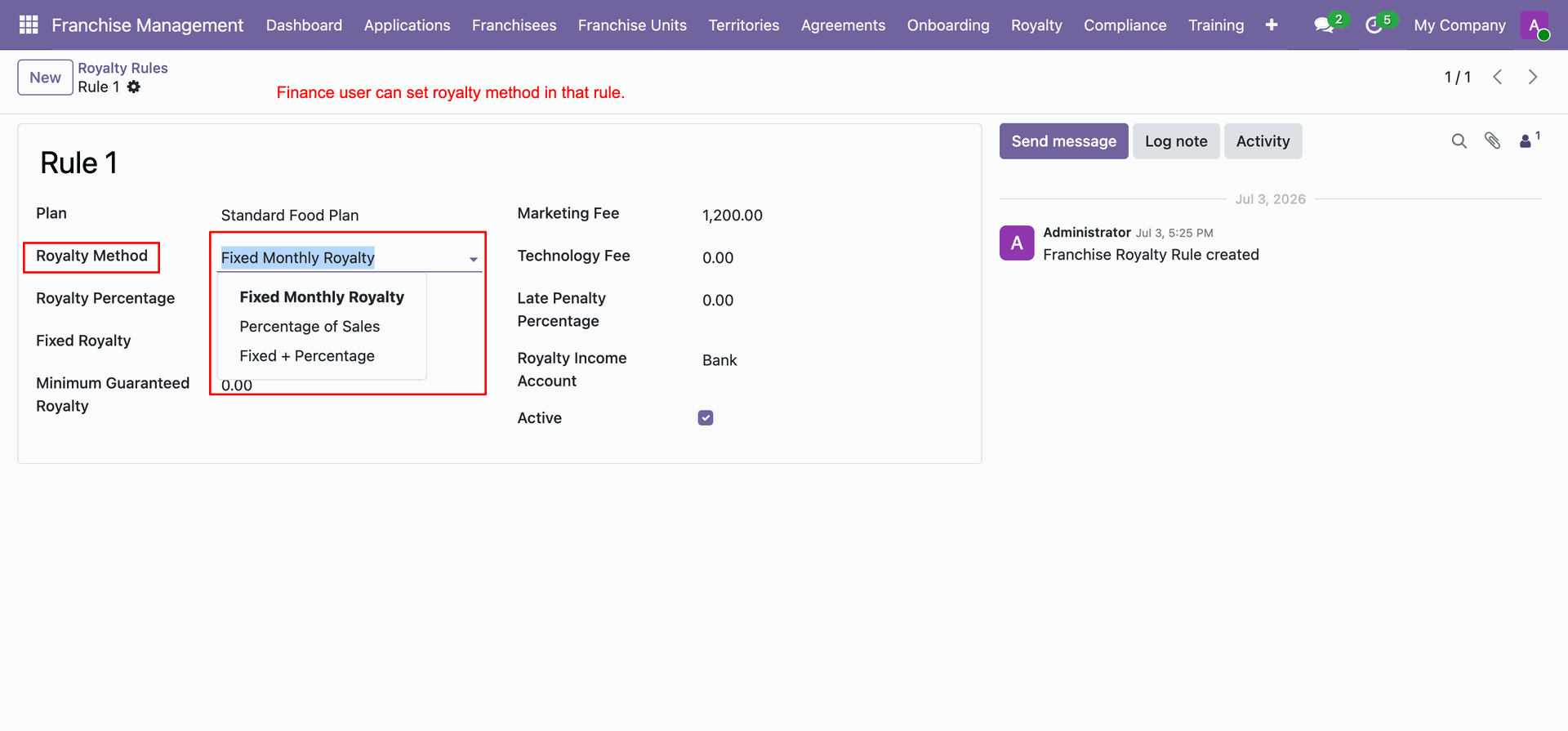Open the Applications menu
Screen dimensions: 1568x731
click(407, 25)
